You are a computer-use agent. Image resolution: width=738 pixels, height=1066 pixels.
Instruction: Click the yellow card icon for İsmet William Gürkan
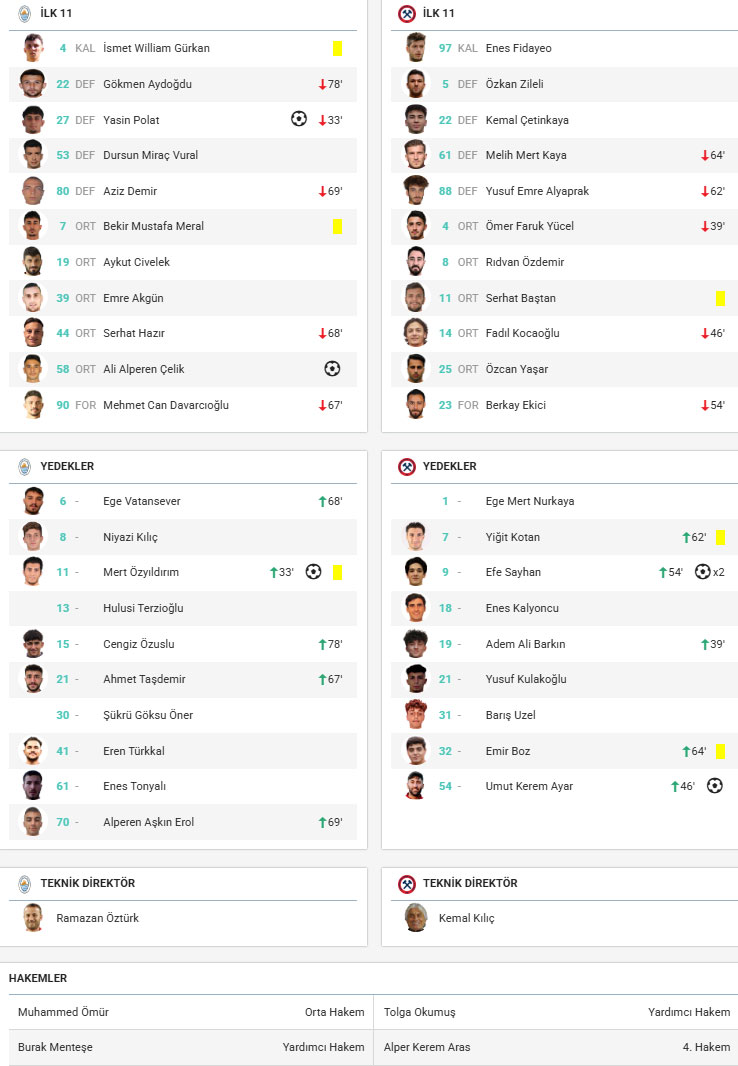point(337,48)
